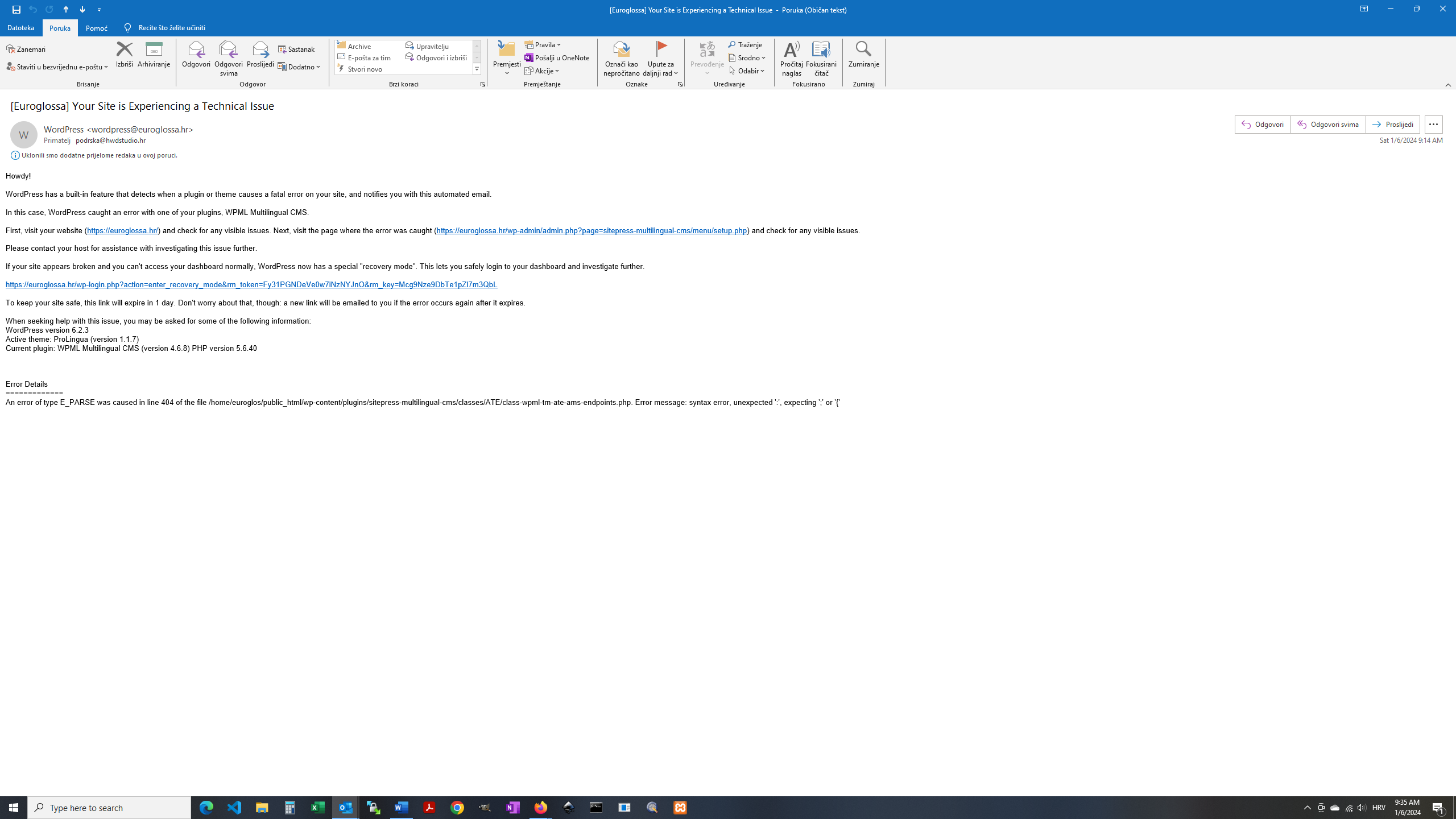Viewport: 1456px width, 819px height.
Task: Expand the quick steps gallery
Action: (477, 69)
